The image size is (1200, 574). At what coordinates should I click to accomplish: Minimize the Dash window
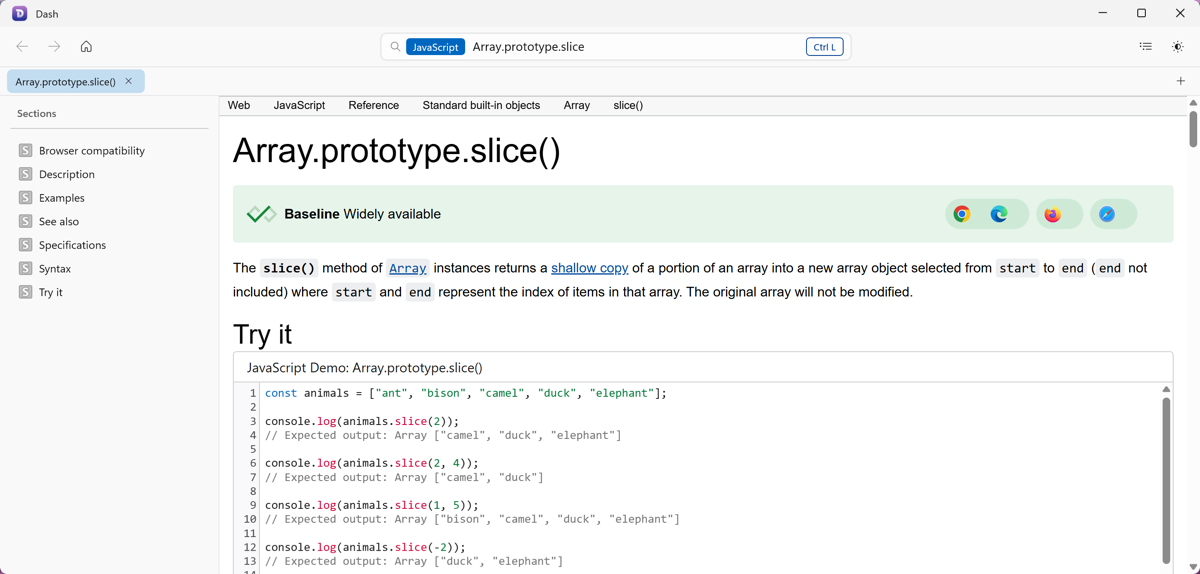point(1103,13)
